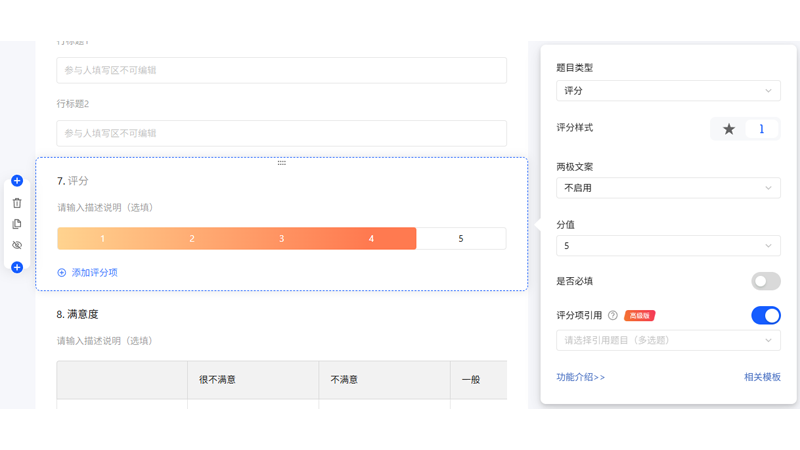Choose the number rating style

click(761, 129)
